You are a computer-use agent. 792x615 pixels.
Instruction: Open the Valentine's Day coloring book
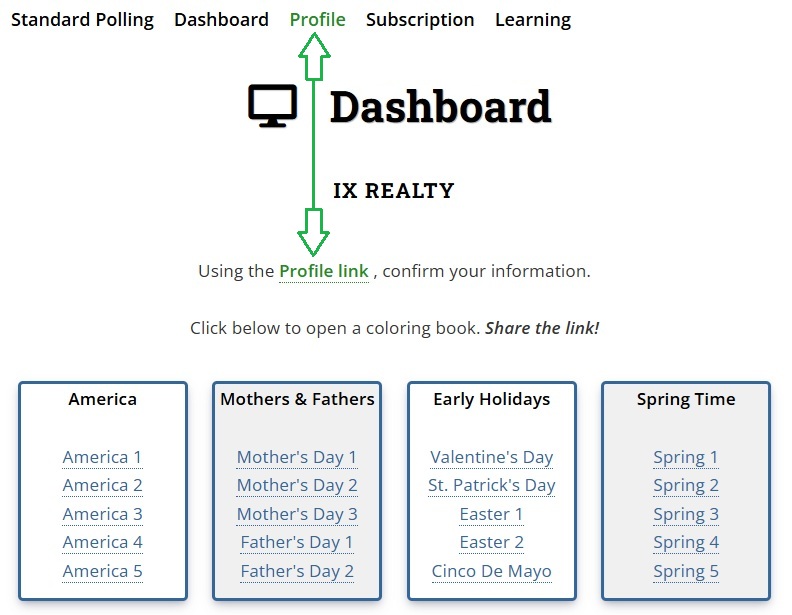click(x=491, y=457)
